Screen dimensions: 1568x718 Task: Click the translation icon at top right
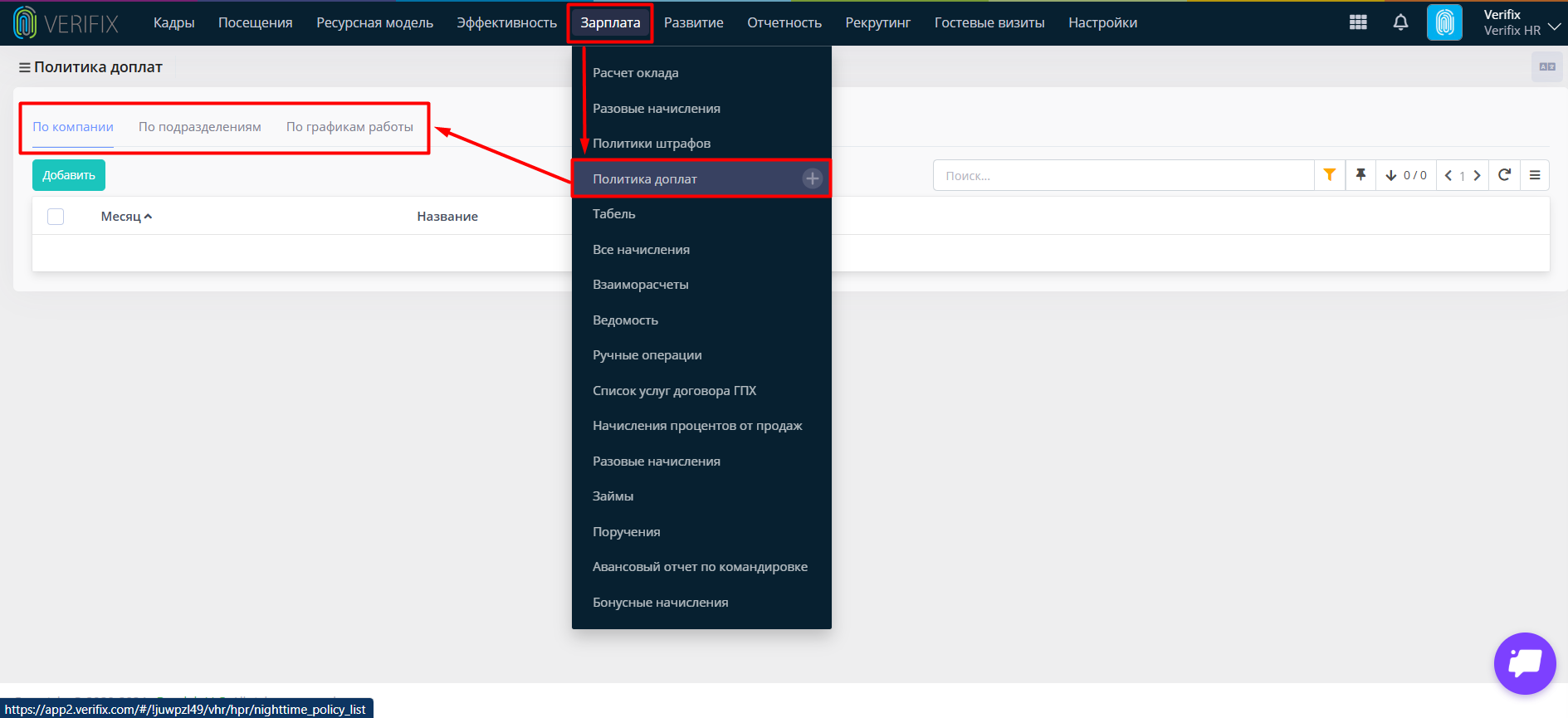point(1547,66)
